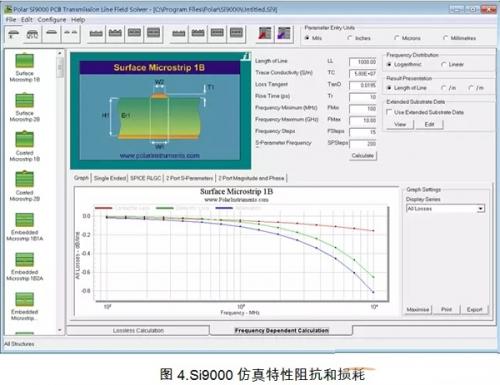Click sidebar scroll down arrow

point(60,330)
